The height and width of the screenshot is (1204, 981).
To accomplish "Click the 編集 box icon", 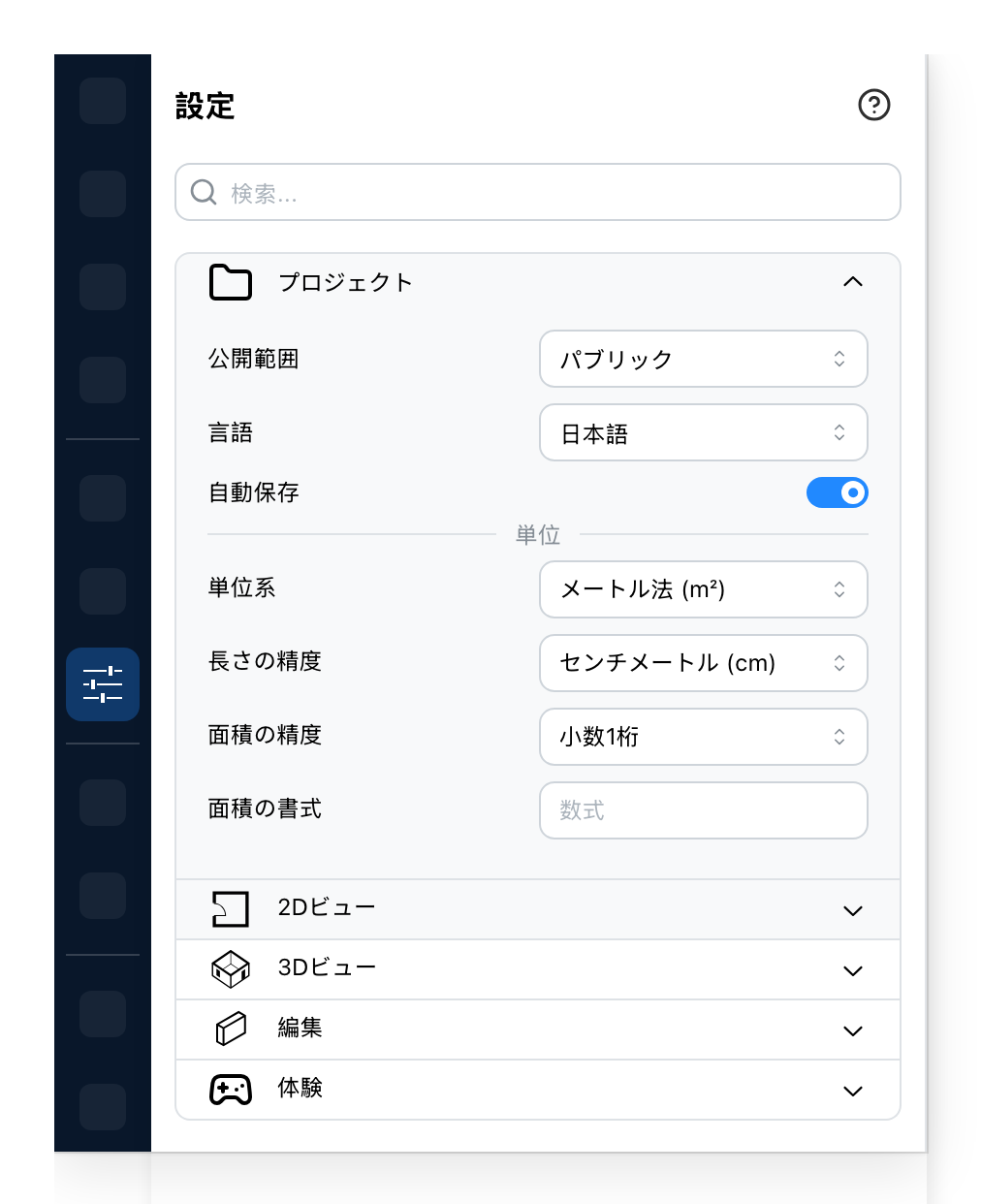I will (x=231, y=1030).
